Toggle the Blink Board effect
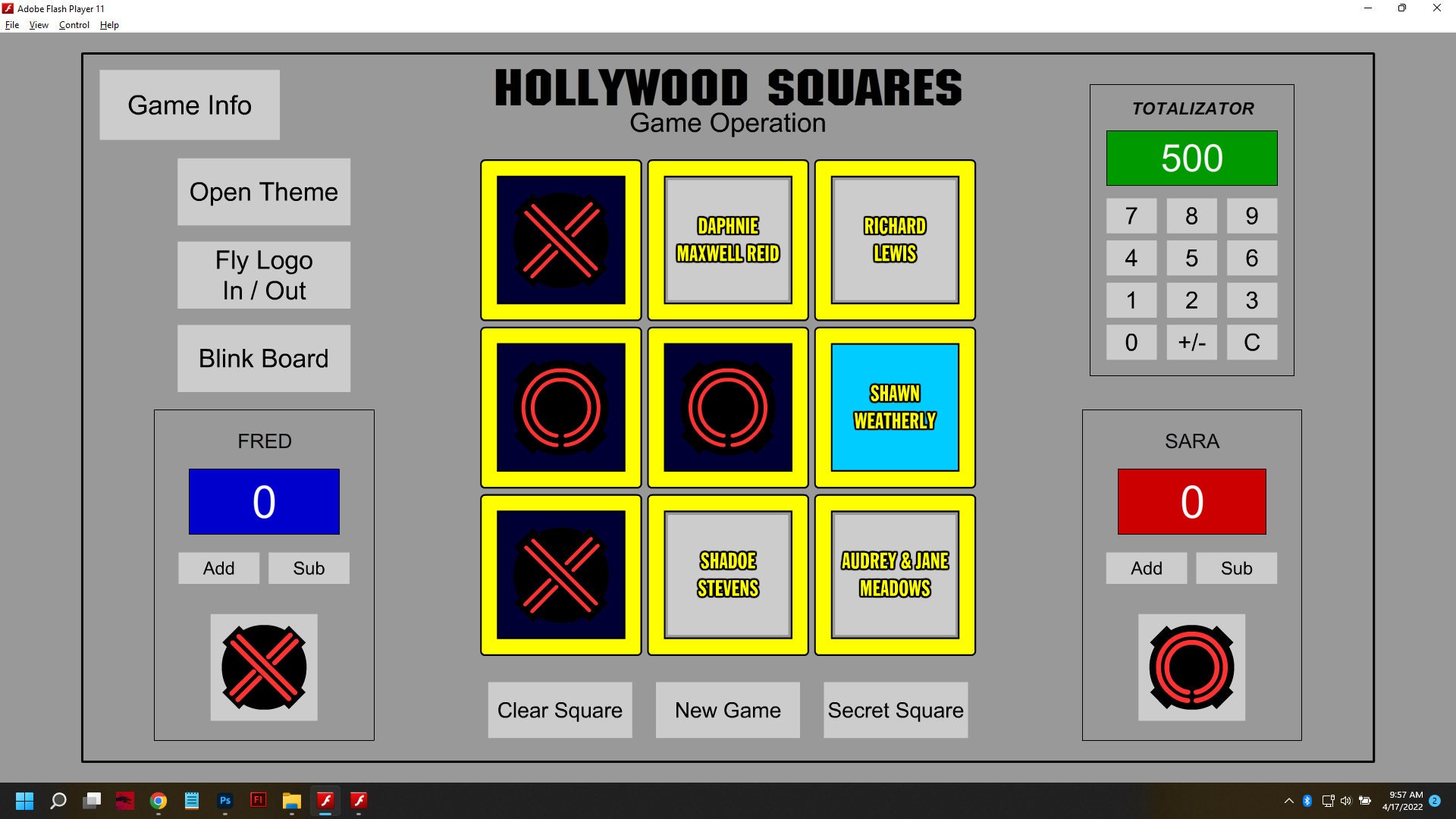 tap(263, 358)
